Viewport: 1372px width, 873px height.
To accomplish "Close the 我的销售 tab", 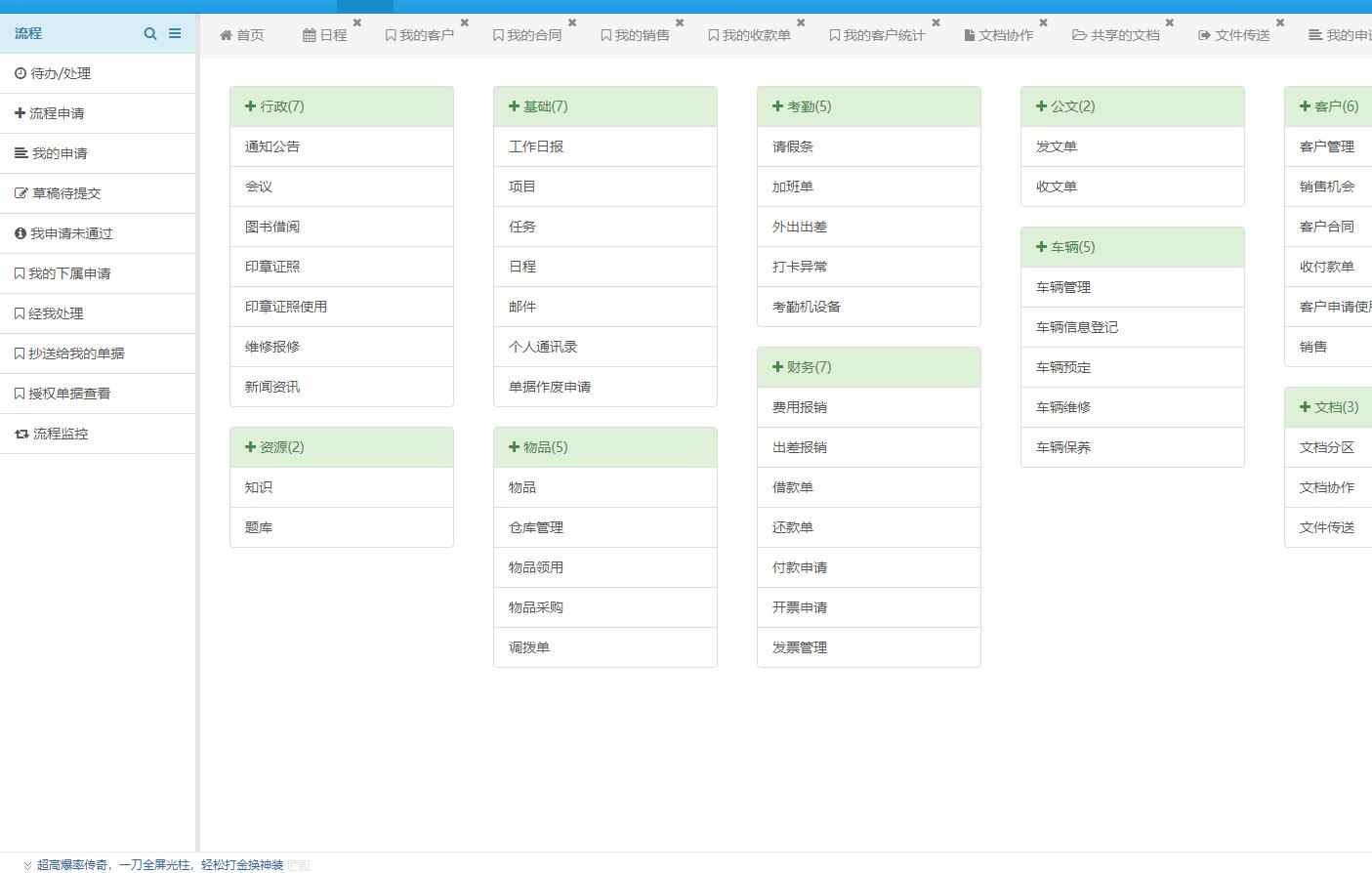I will click(680, 22).
